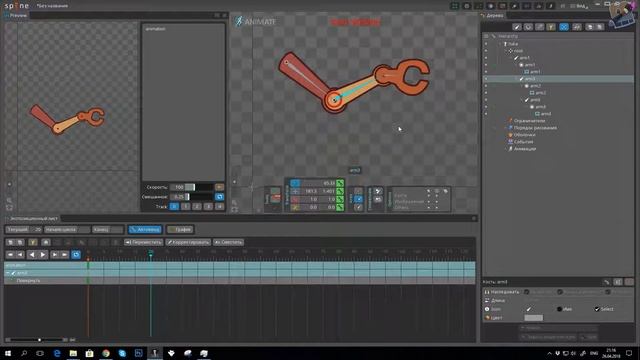Click the Текущий current frame field
640x360 pixels.
click(24, 229)
